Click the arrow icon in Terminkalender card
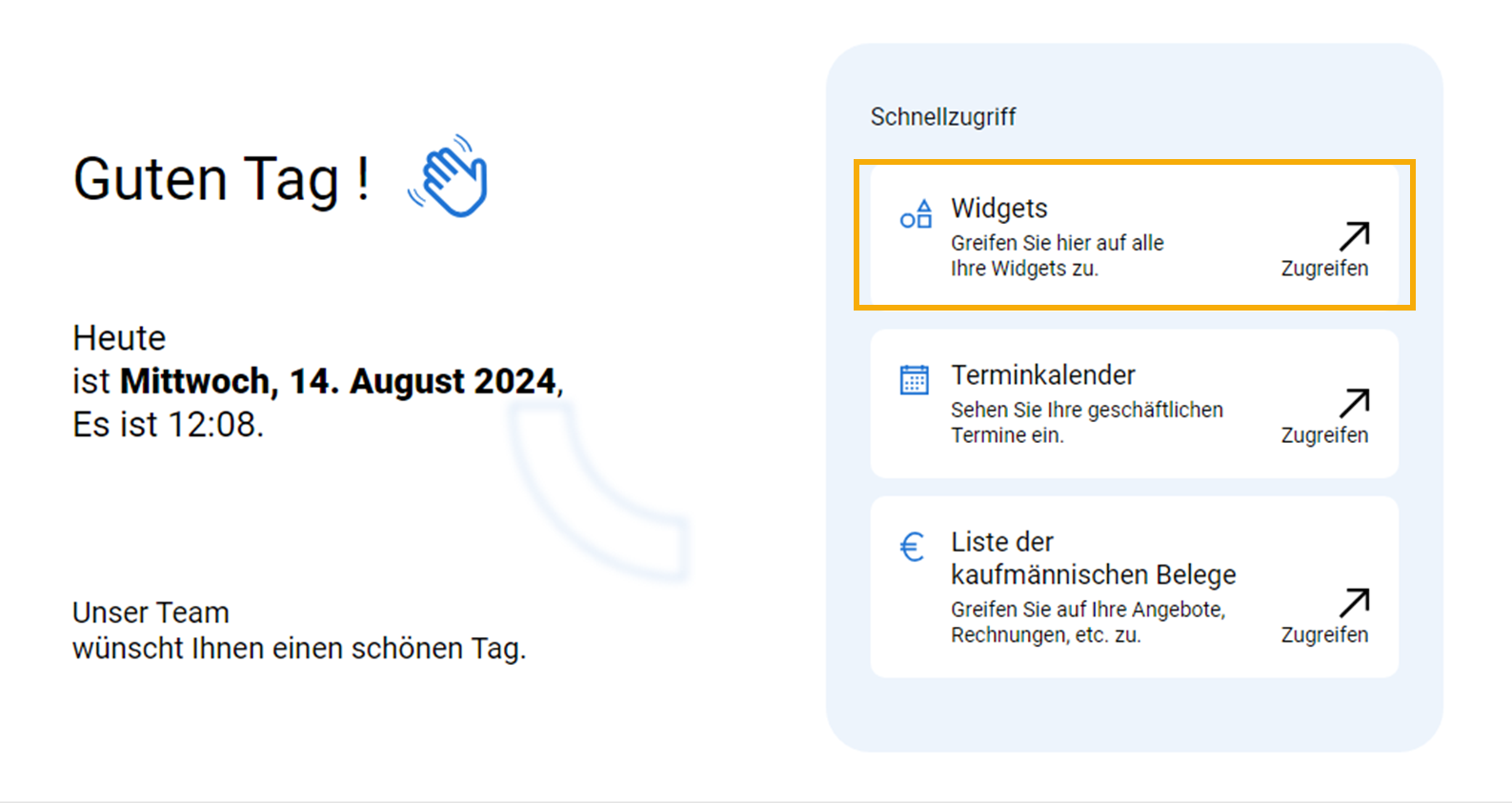The height and width of the screenshot is (803, 1512). point(1354,402)
